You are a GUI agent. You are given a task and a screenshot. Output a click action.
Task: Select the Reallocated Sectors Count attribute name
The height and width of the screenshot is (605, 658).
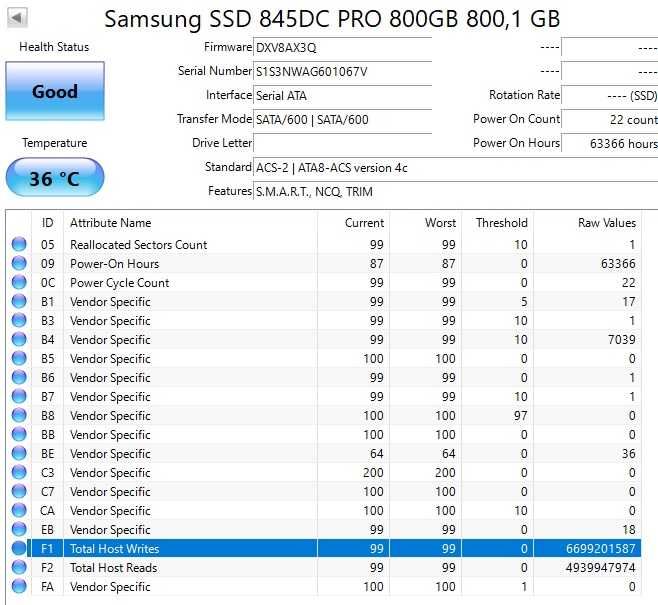(138, 245)
